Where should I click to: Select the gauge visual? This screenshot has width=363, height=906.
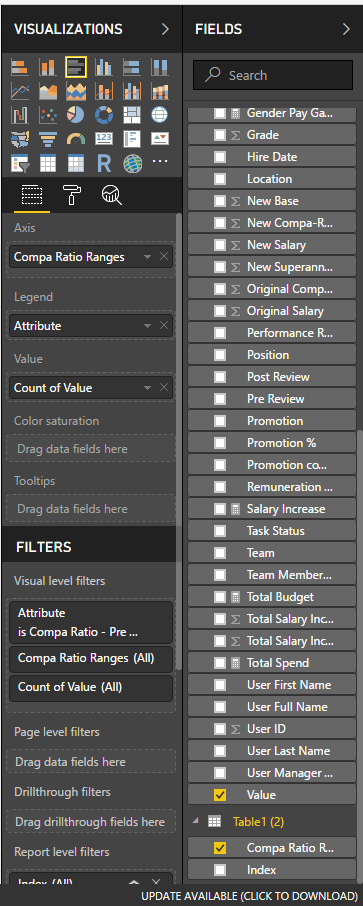(76, 139)
